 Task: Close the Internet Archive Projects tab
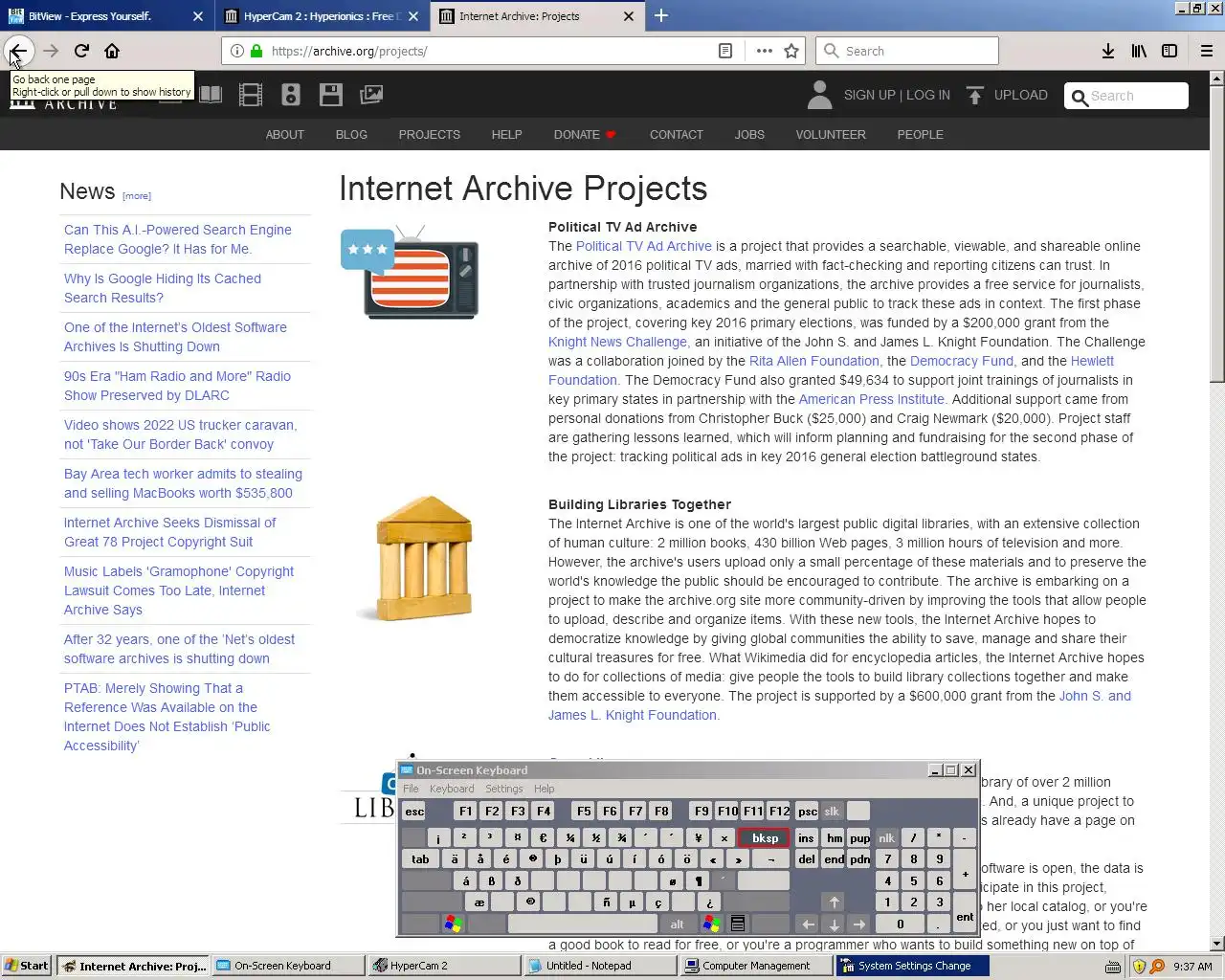pos(629,16)
